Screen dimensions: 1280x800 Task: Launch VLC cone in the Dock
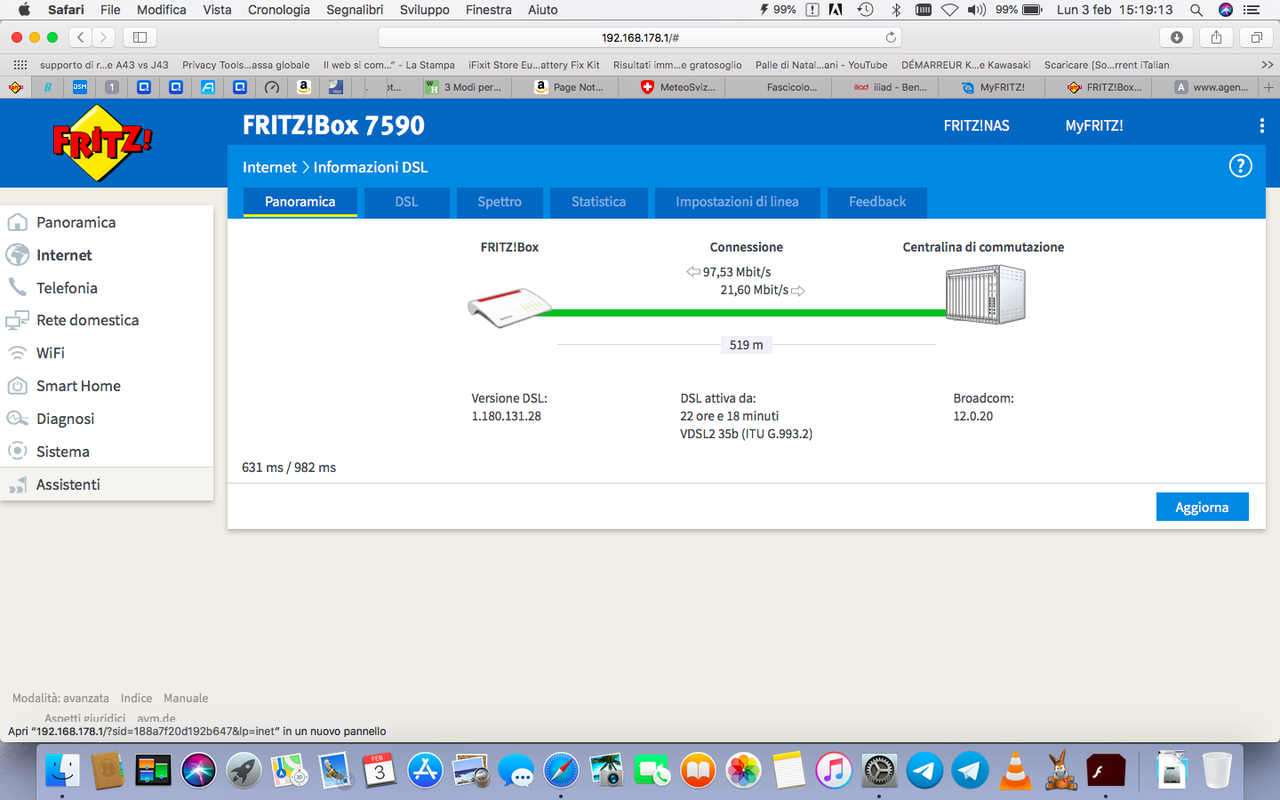tap(1016, 770)
